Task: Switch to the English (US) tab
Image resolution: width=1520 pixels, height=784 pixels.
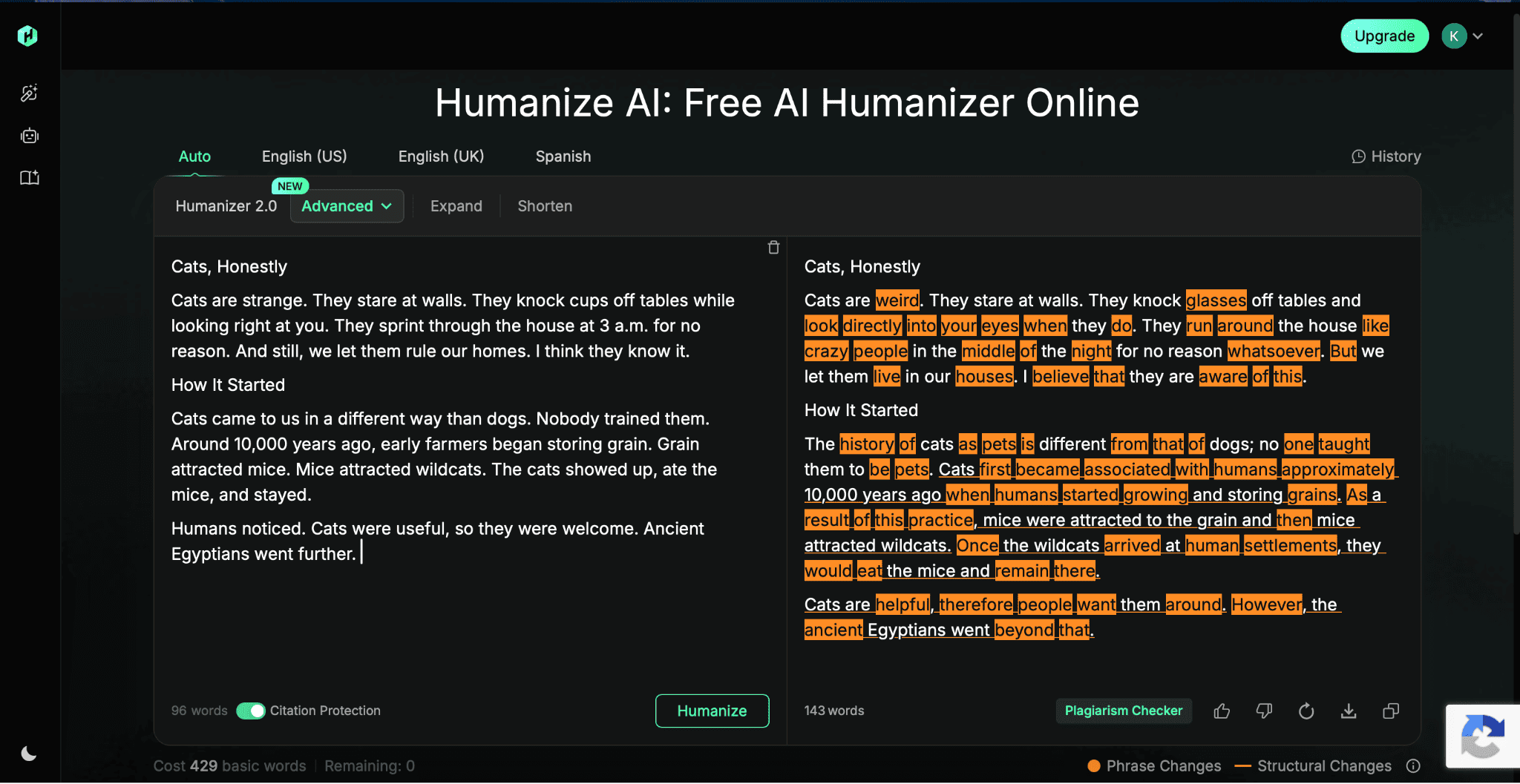Action: point(304,157)
